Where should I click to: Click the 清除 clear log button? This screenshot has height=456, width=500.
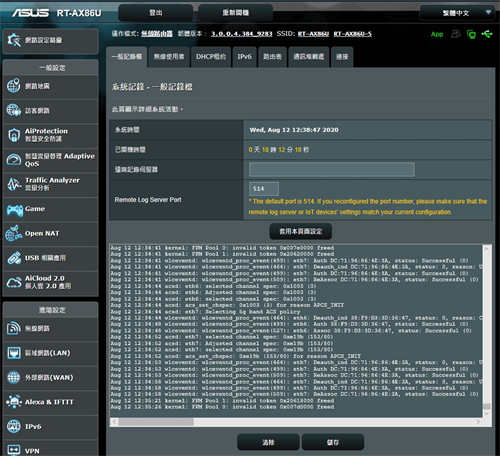tap(268, 442)
